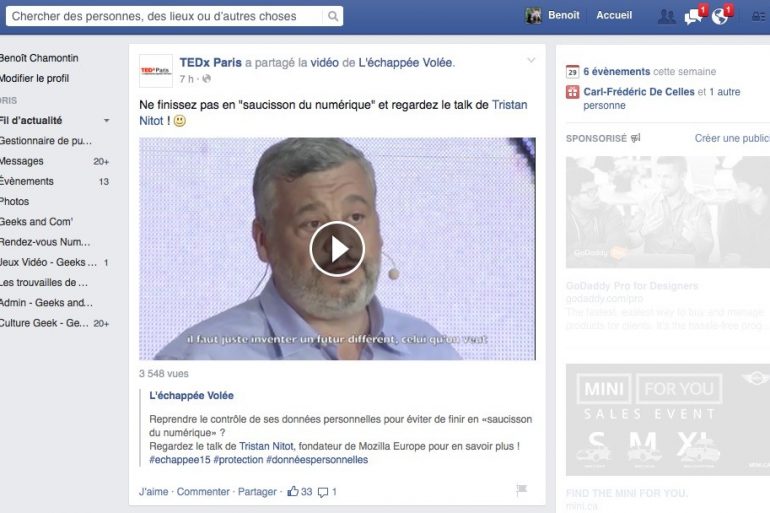Expand the post options chevron
The image size is (770, 513).
pos(531,61)
